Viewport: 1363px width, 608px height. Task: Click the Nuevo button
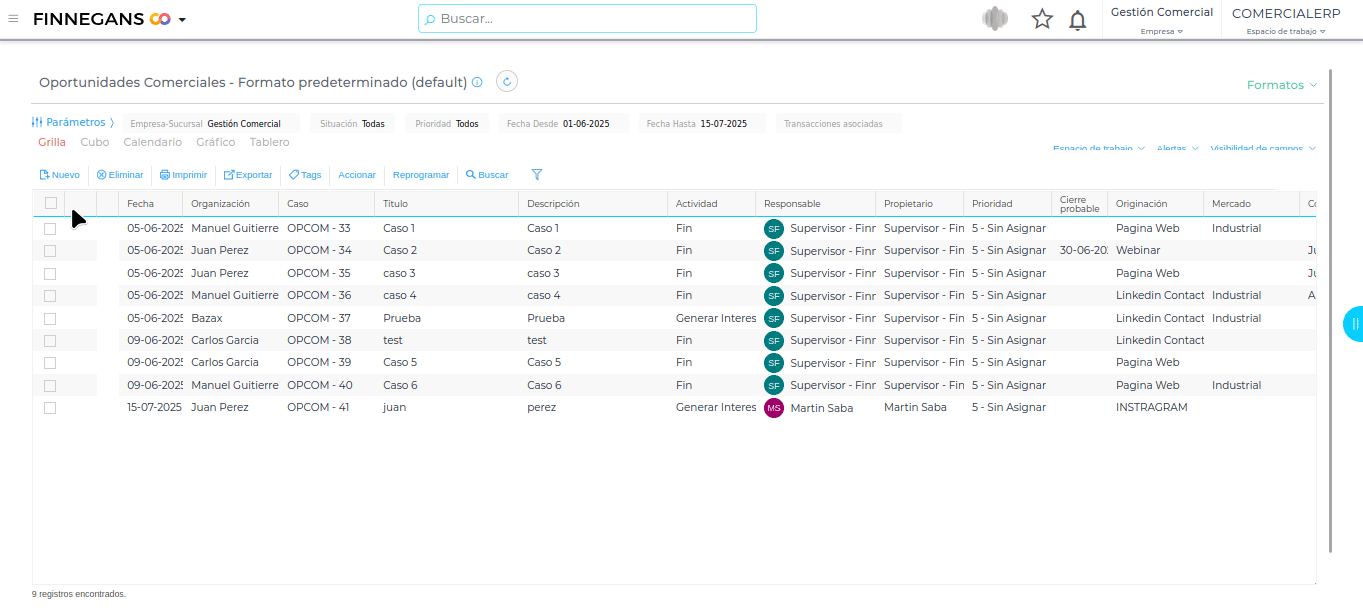tap(59, 175)
